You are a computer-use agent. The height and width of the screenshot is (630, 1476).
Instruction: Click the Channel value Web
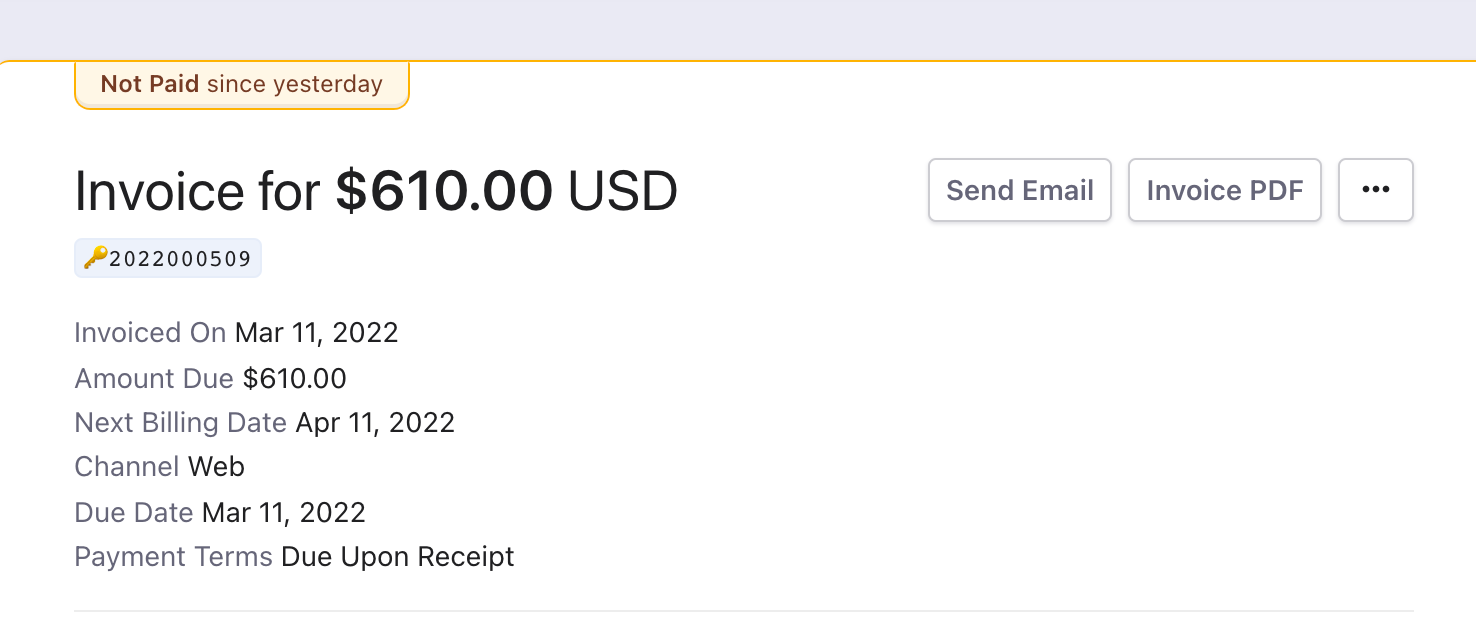click(x=216, y=467)
